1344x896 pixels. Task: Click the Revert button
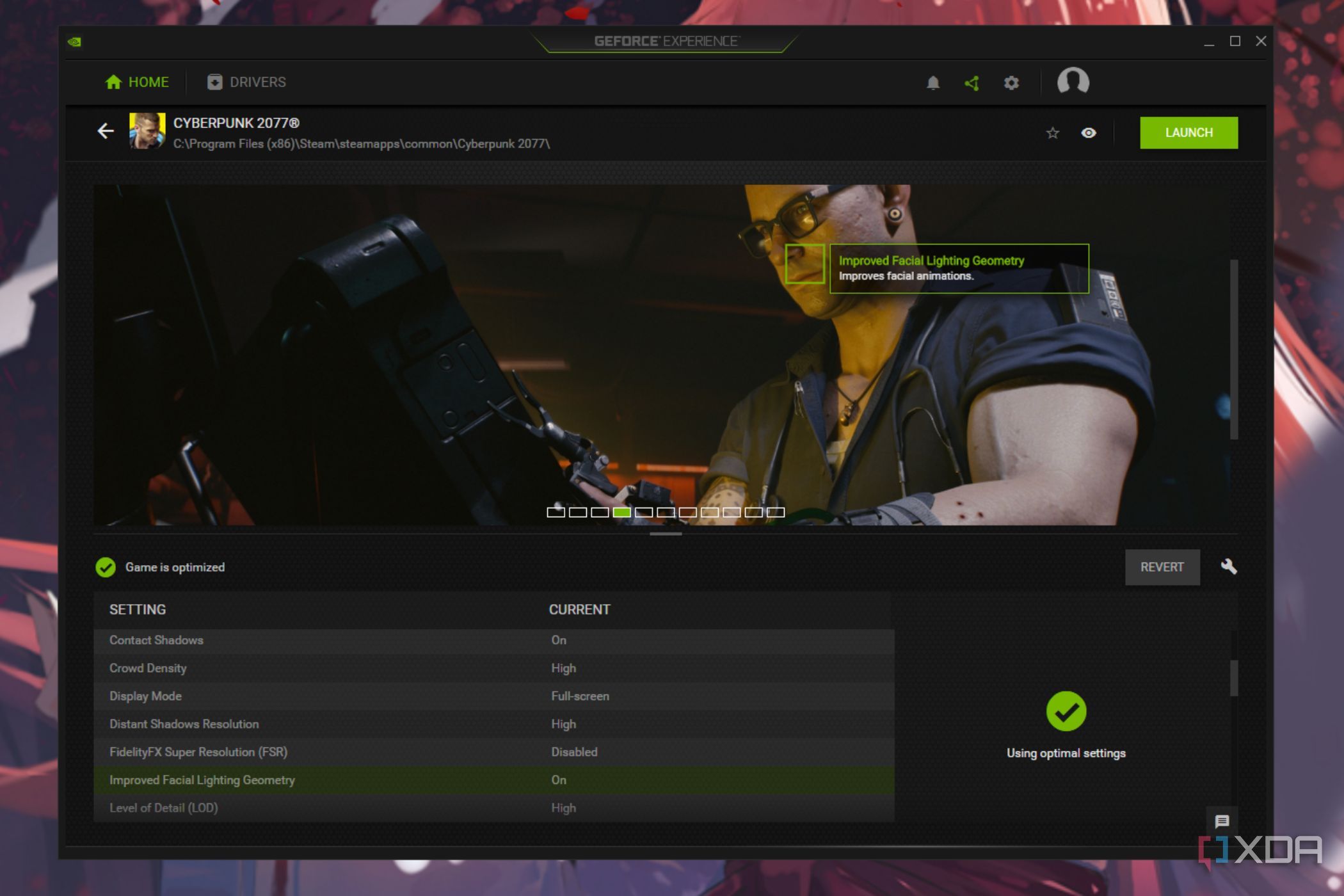[x=1162, y=567]
